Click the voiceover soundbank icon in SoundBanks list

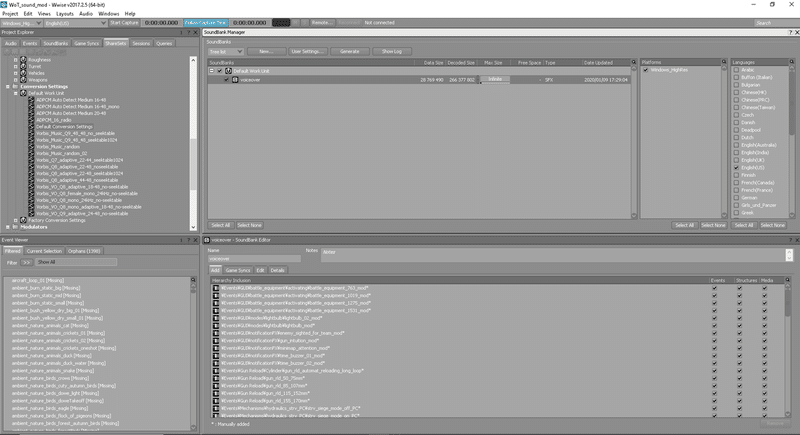point(235,80)
